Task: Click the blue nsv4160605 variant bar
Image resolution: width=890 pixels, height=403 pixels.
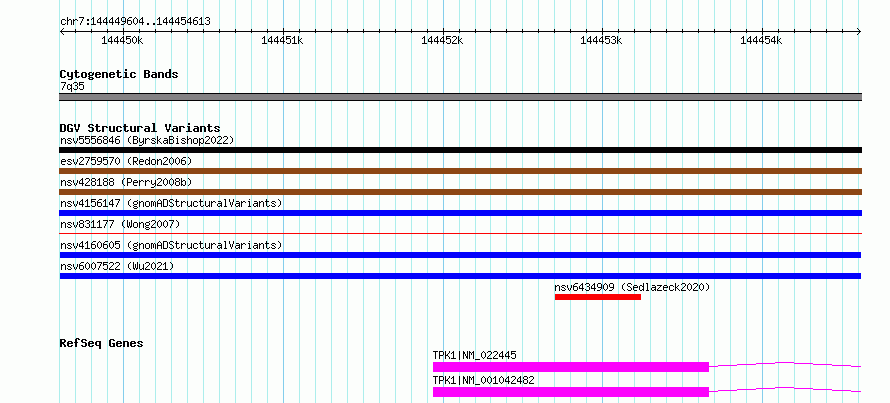Action: (x=460, y=255)
